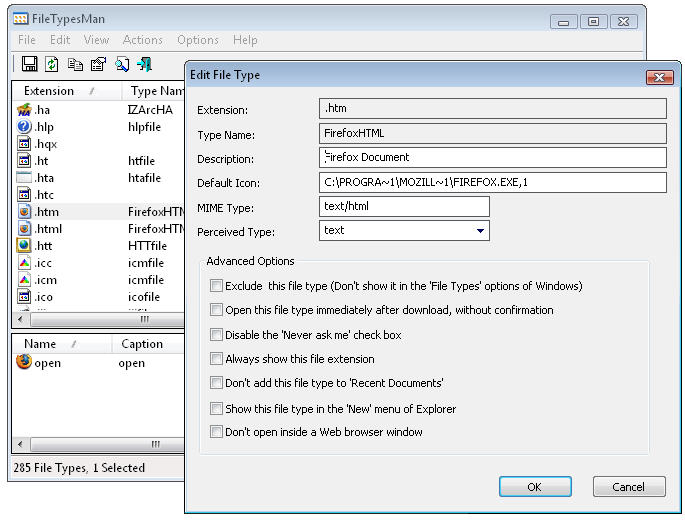
Task: Click the Exit toolbar icon
Action: tap(145, 64)
